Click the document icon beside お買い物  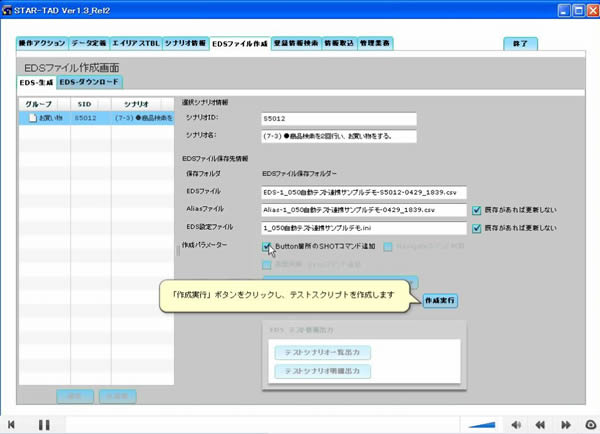point(32,118)
